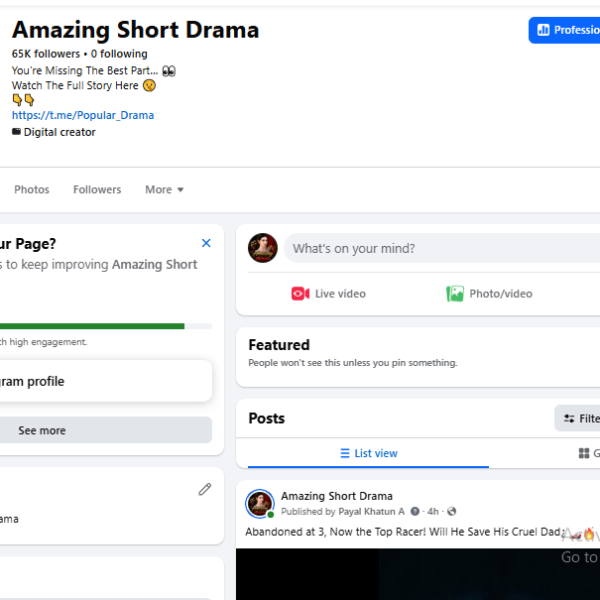Open the 4h post timestamp
Screen dimensions: 600x600
[x=433, y=512]
